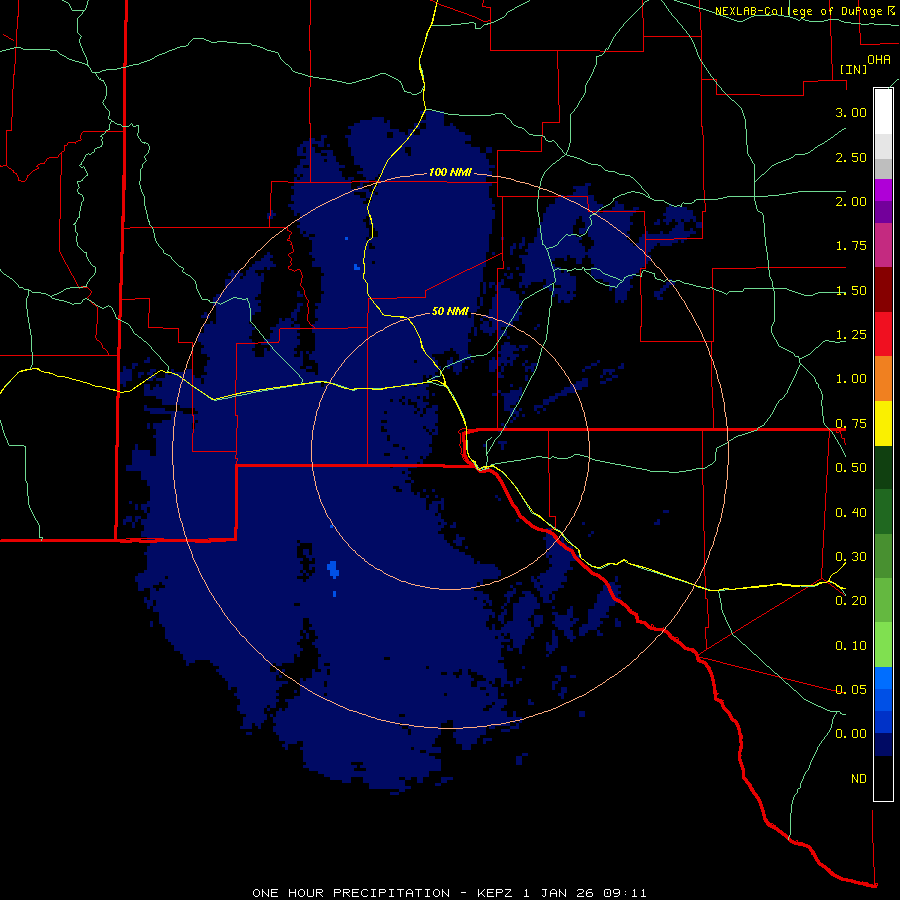
Task: Select the darkest green legend swatch
Action: 883,467
